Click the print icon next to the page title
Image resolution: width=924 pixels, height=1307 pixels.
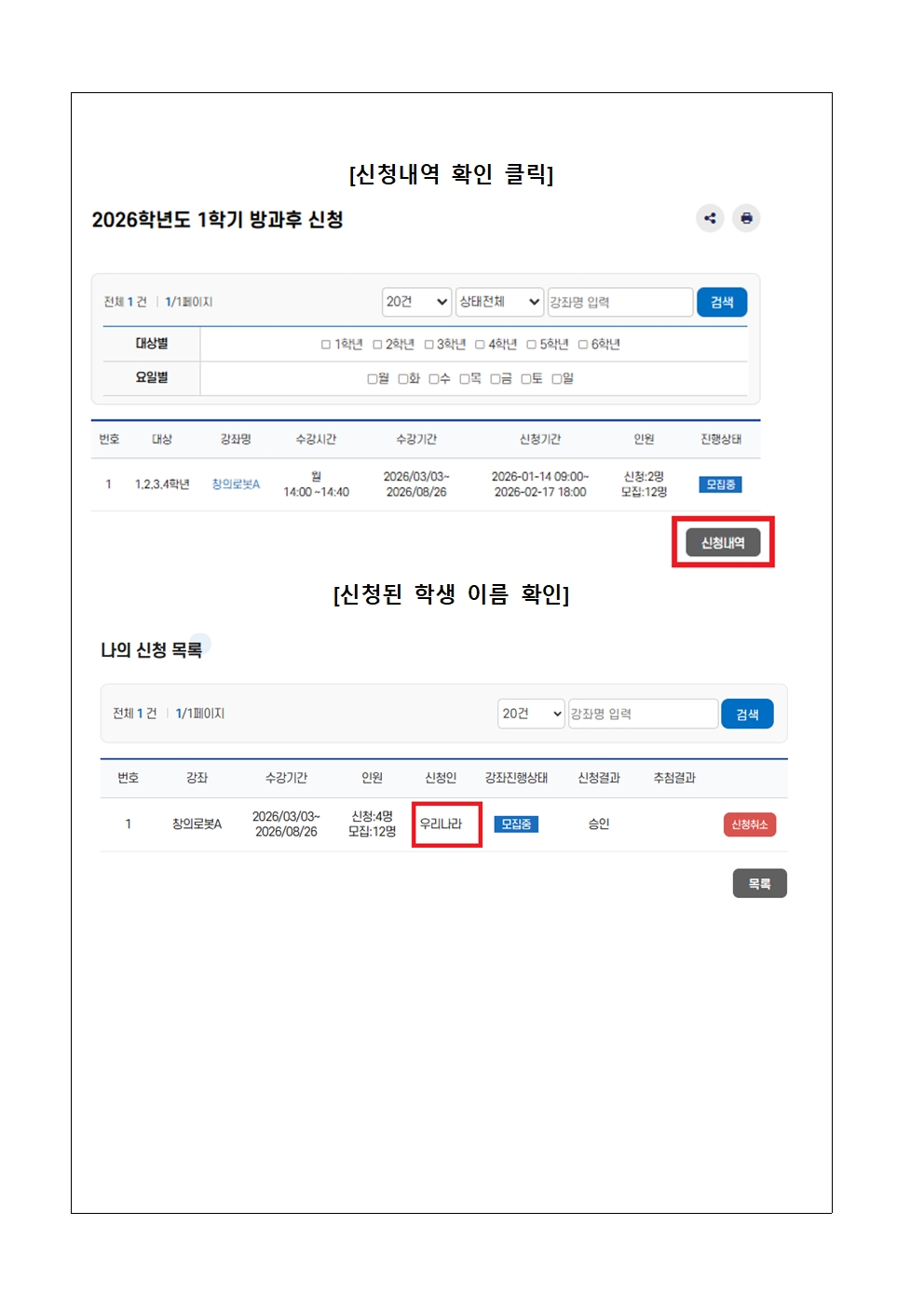746,218
